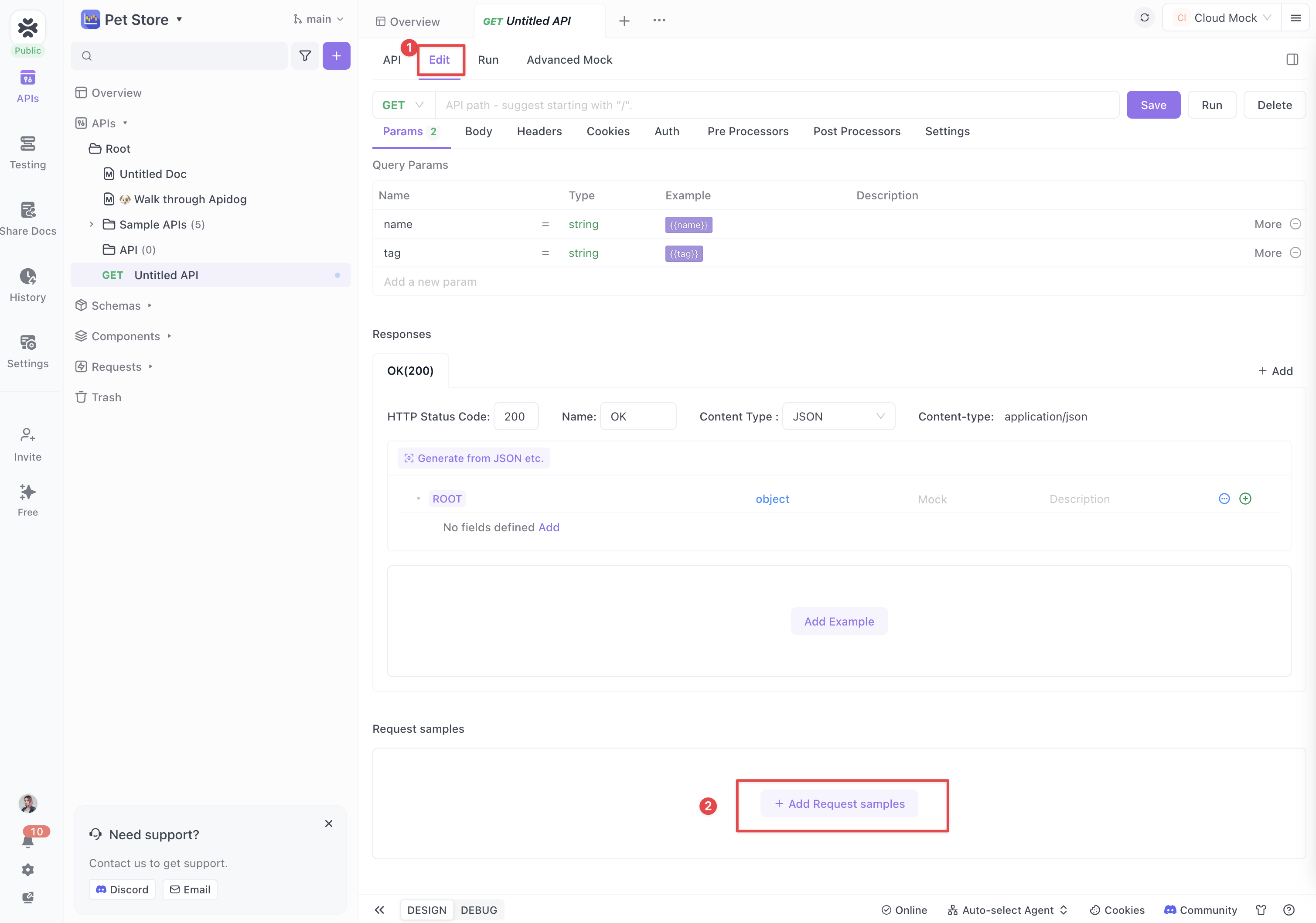Open the GET method dropdown
This screenshot has width=1316, height=923.
click(403, 105)
